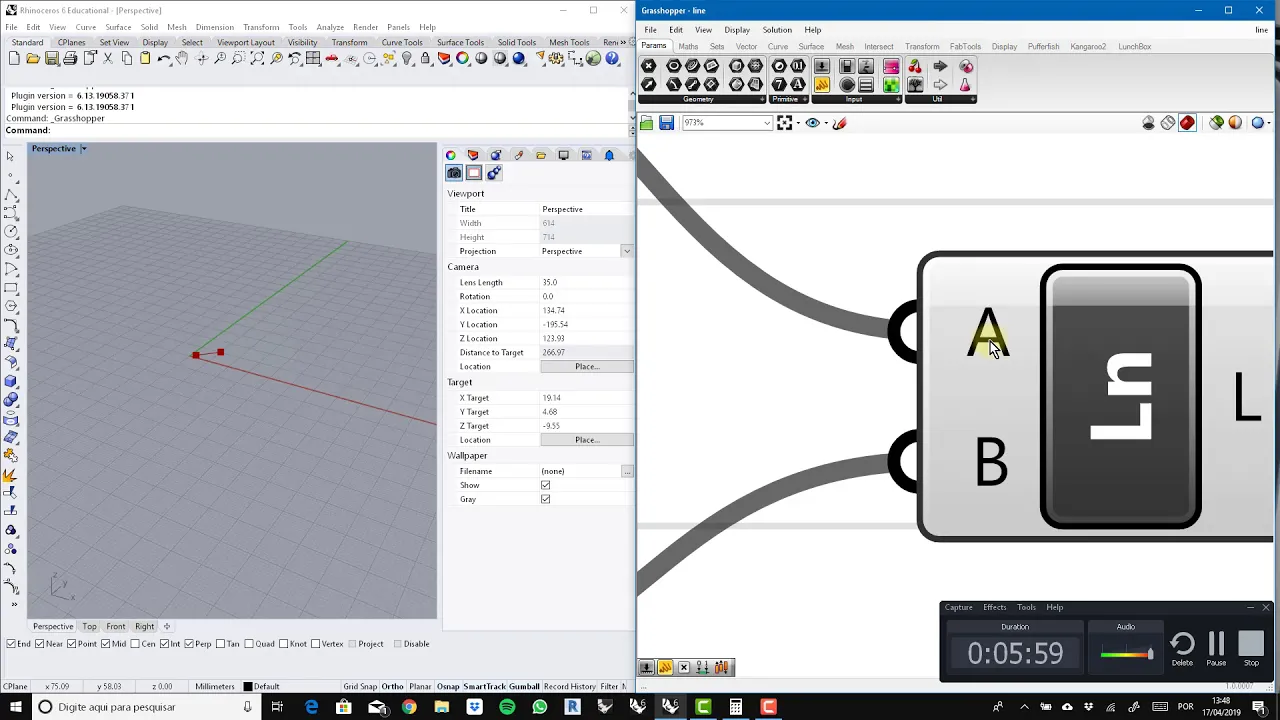Expand the Geometry panel in Grasshopper
The height and width of the screenshot is (720, 1280).
click(762, 99)
